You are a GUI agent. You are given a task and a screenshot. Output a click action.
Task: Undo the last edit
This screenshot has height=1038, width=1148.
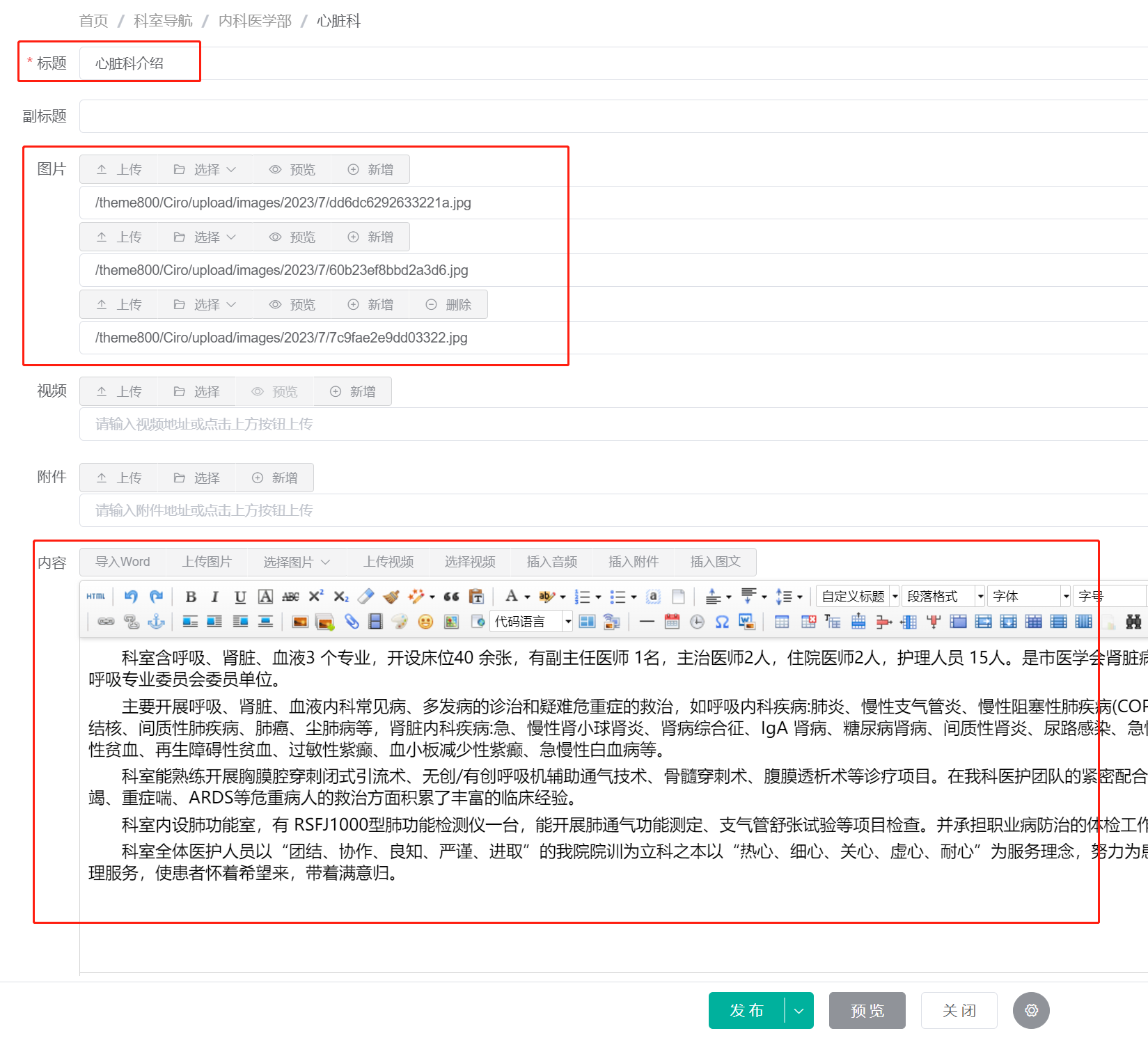pos(131,596)
